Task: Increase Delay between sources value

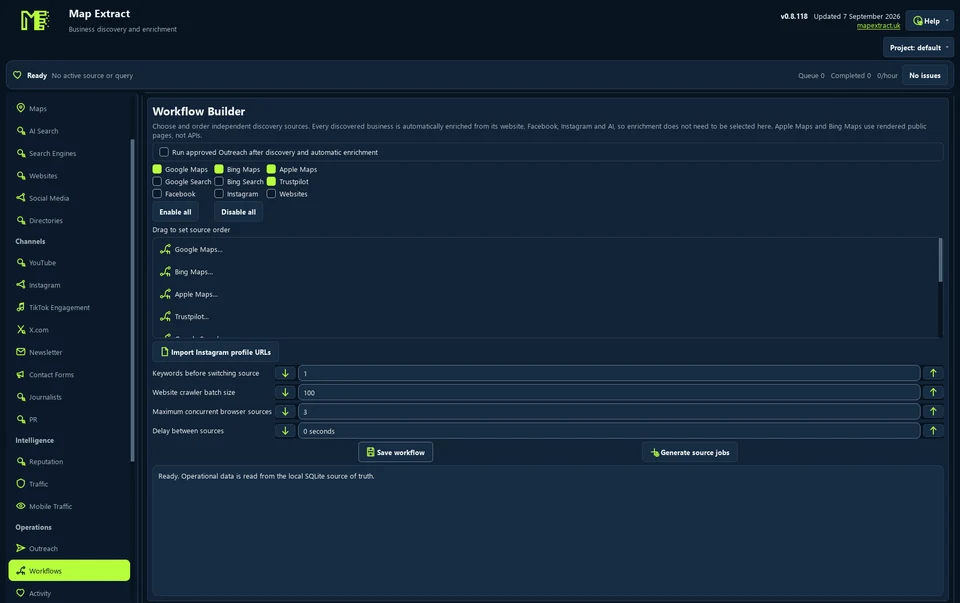Action: pyautogui.click(x=933, y=431)
